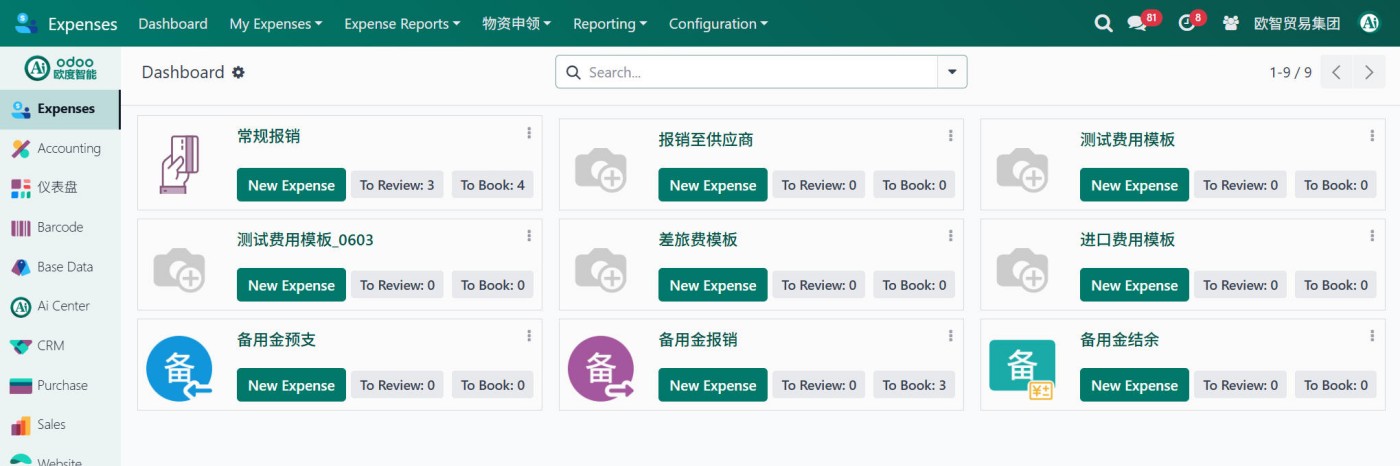Open Purchase app in the sidebar
The height and width of the screenshot is (466, 1400).
(x=60, y=385)
